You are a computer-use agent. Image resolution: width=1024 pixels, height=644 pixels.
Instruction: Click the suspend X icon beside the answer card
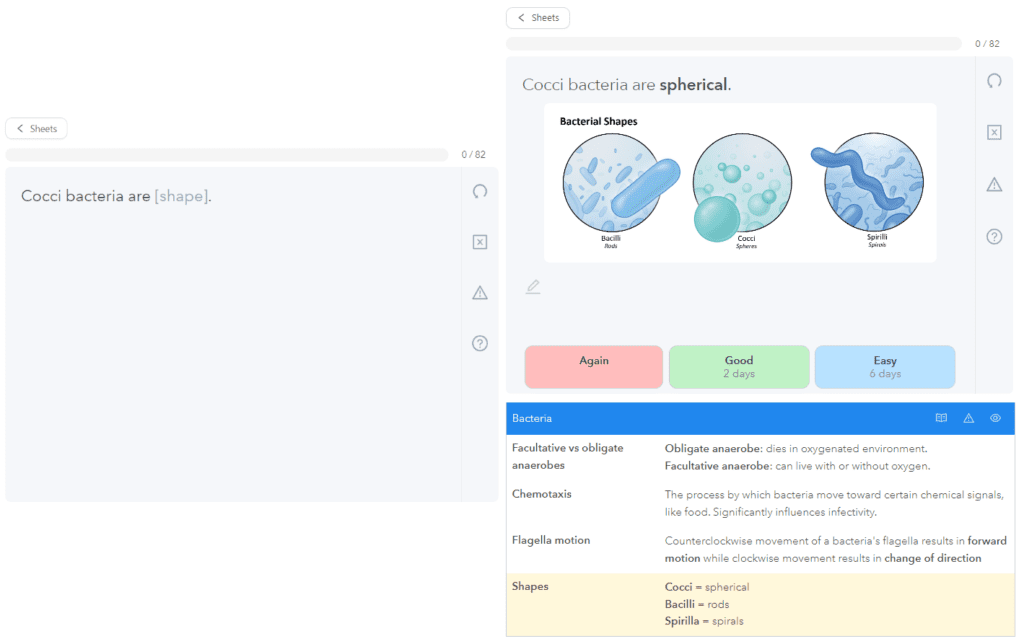click(x=994, y=133)
